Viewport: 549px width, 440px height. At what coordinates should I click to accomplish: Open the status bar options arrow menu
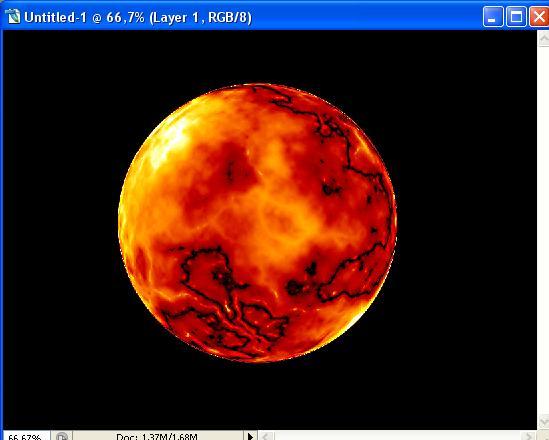(250, 436)
